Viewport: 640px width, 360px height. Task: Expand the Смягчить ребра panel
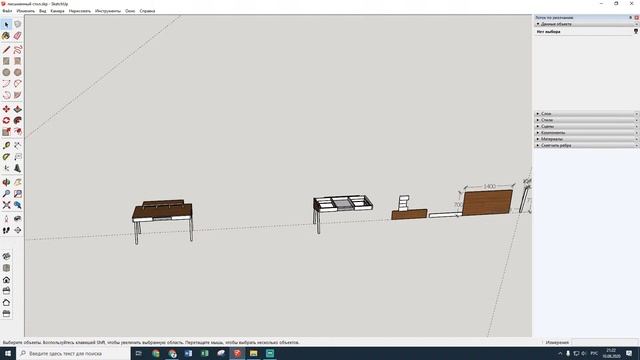pos(586,145)
